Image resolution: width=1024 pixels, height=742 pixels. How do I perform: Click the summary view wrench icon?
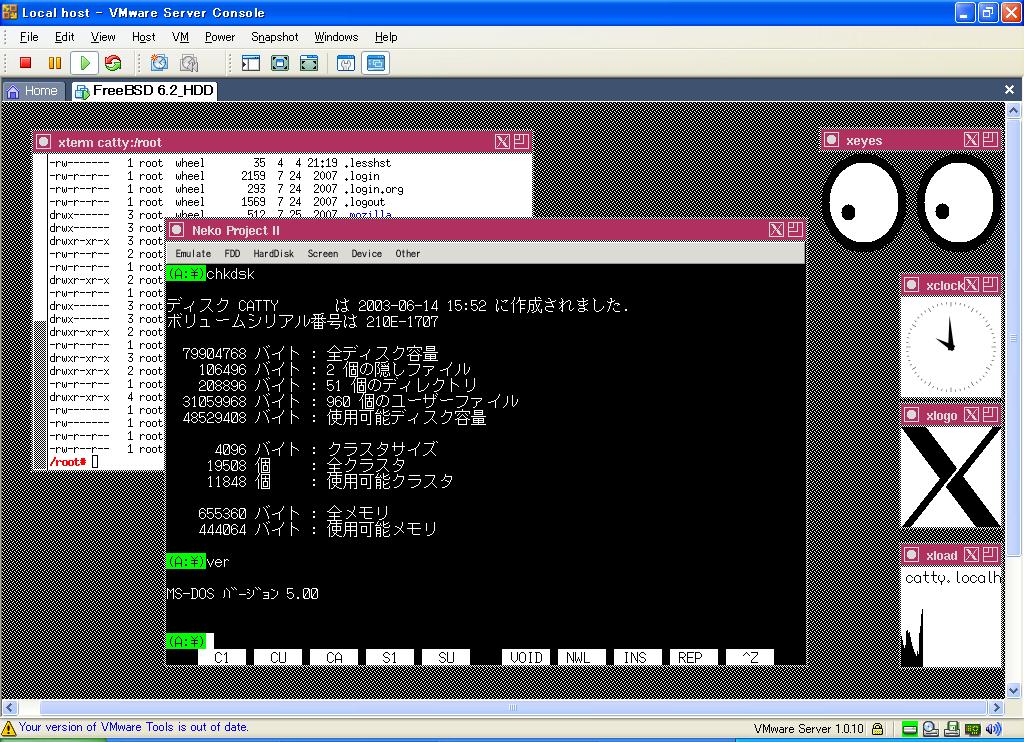[346, 63]
